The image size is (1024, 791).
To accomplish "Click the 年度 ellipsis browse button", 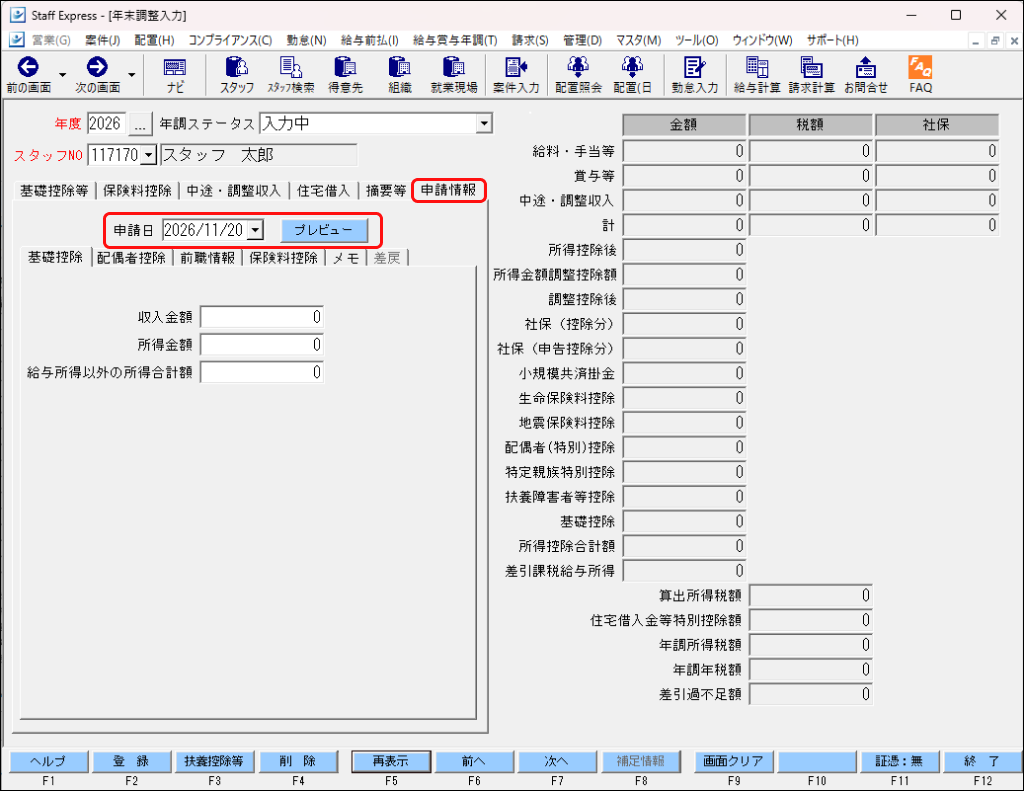I will pos(140,123).
